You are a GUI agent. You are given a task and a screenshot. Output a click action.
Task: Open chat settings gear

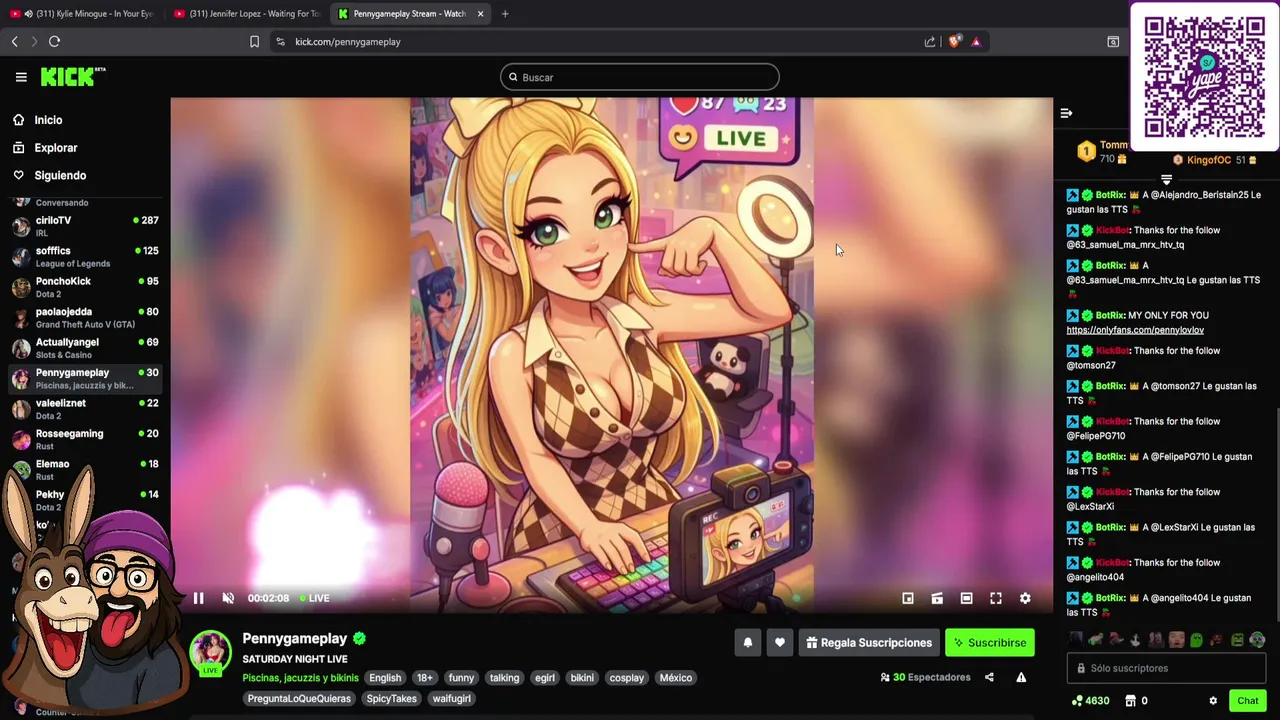pos(1213,701)
